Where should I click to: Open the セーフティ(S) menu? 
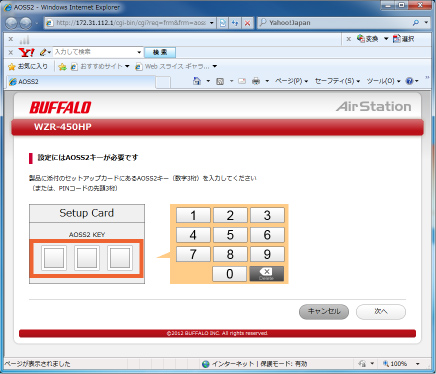click(337, 81)
